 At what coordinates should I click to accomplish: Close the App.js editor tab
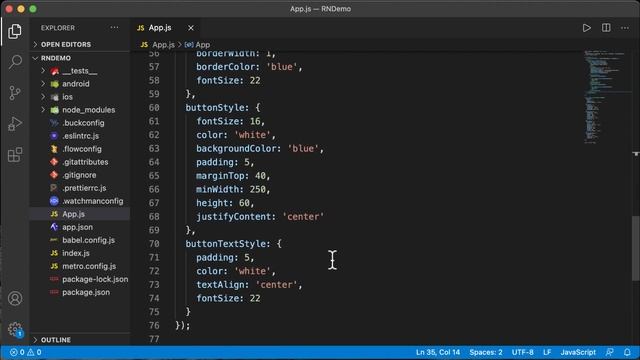point(191,28)
